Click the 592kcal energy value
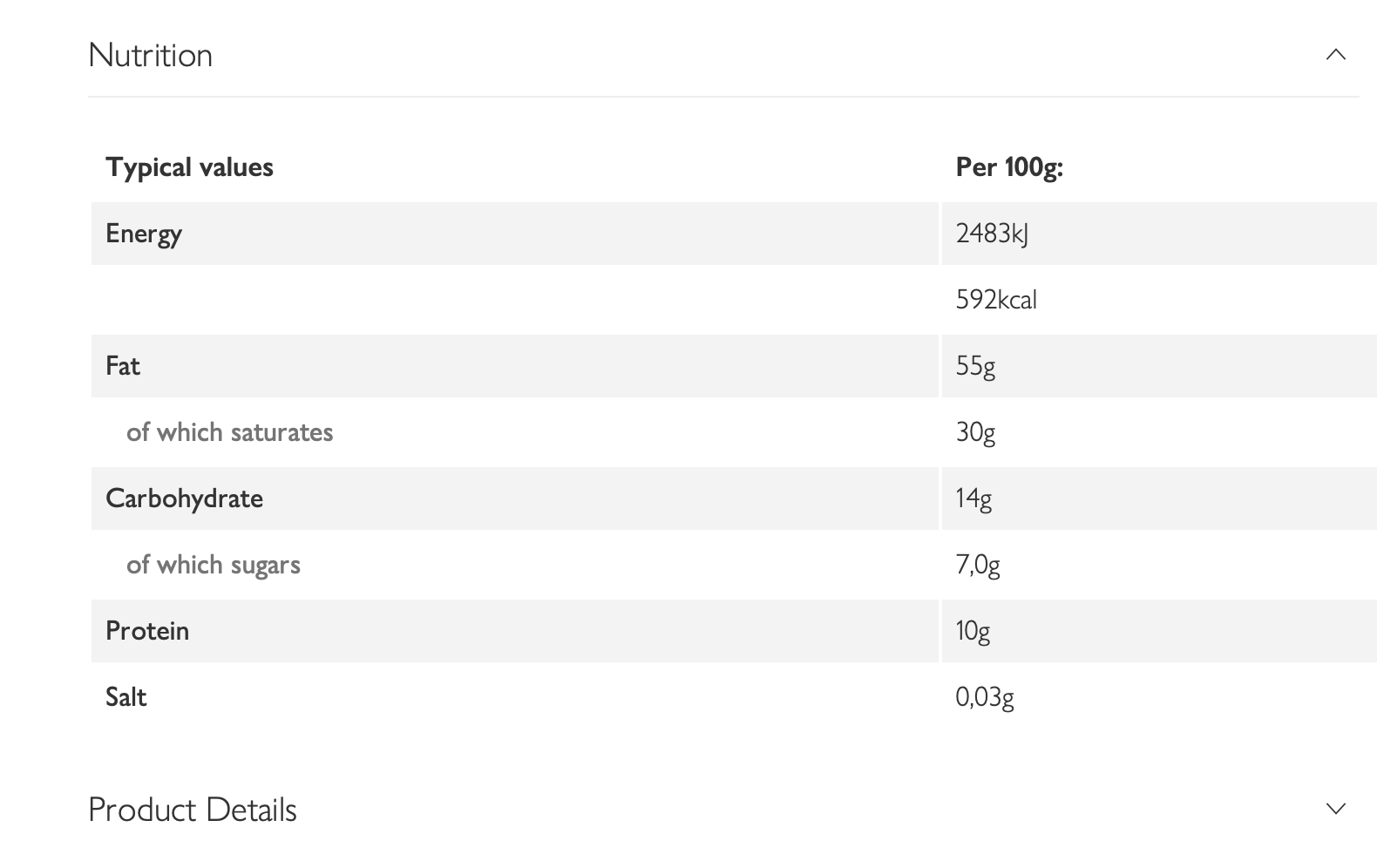 996,300
